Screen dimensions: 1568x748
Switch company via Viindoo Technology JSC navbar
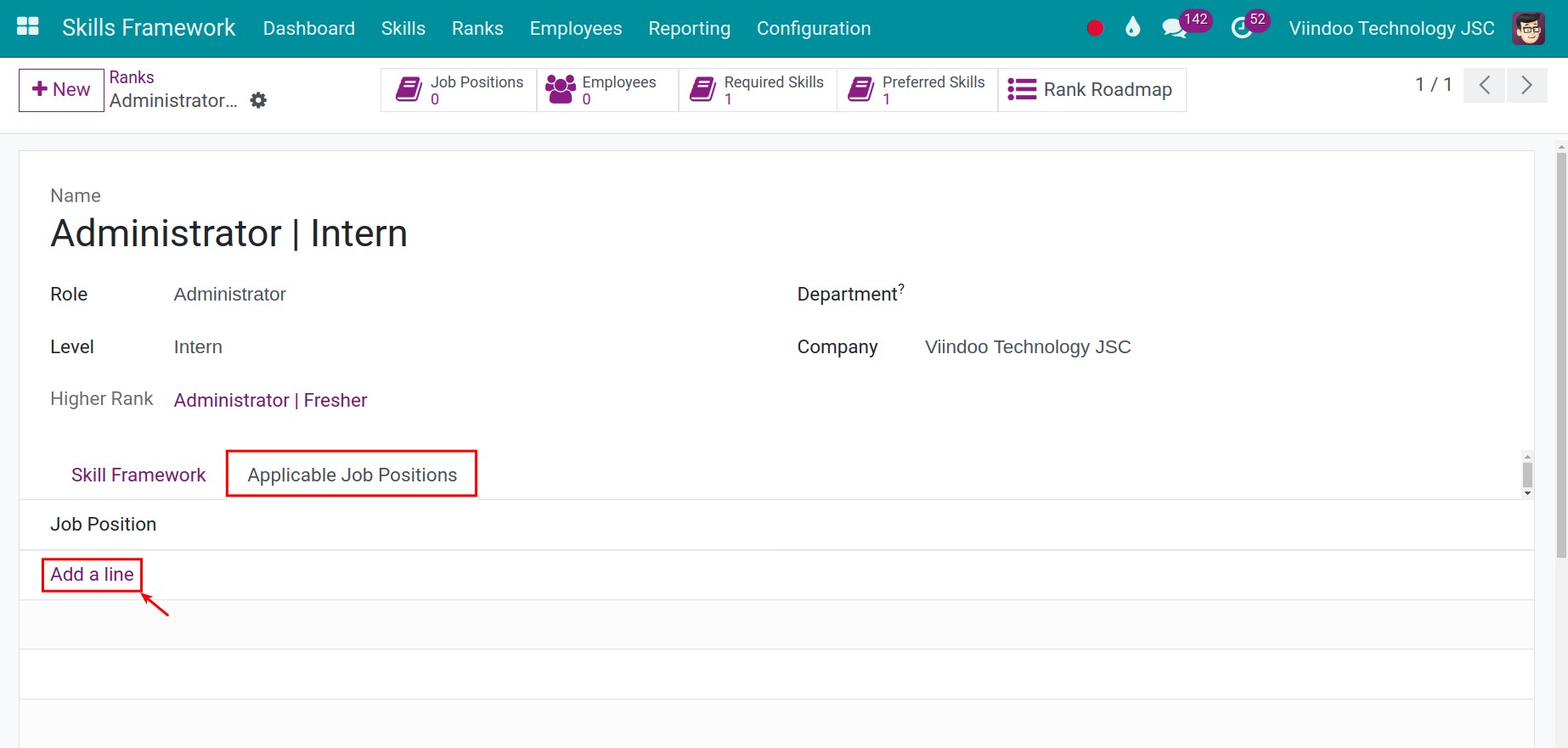[x=1391, y=28]
